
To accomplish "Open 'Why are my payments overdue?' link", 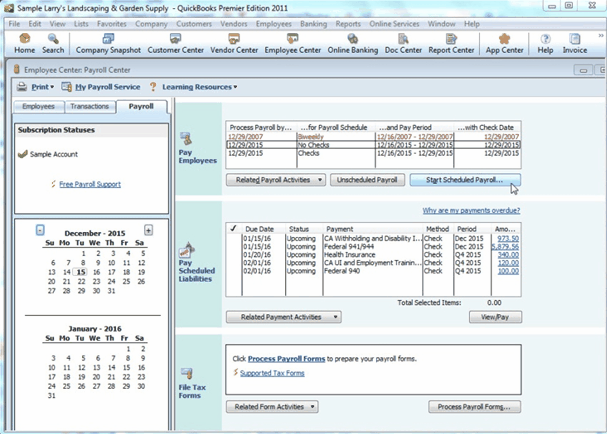I will 471,211.
